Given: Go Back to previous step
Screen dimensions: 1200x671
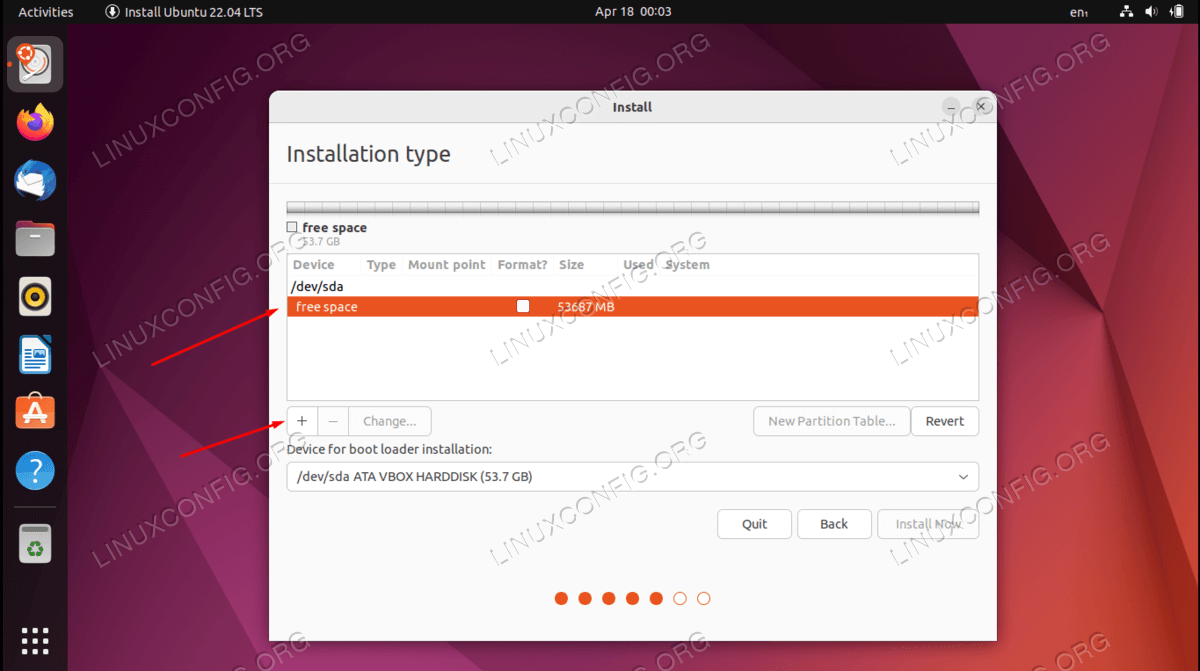Looking at the screenshot, I should point(834,524).
